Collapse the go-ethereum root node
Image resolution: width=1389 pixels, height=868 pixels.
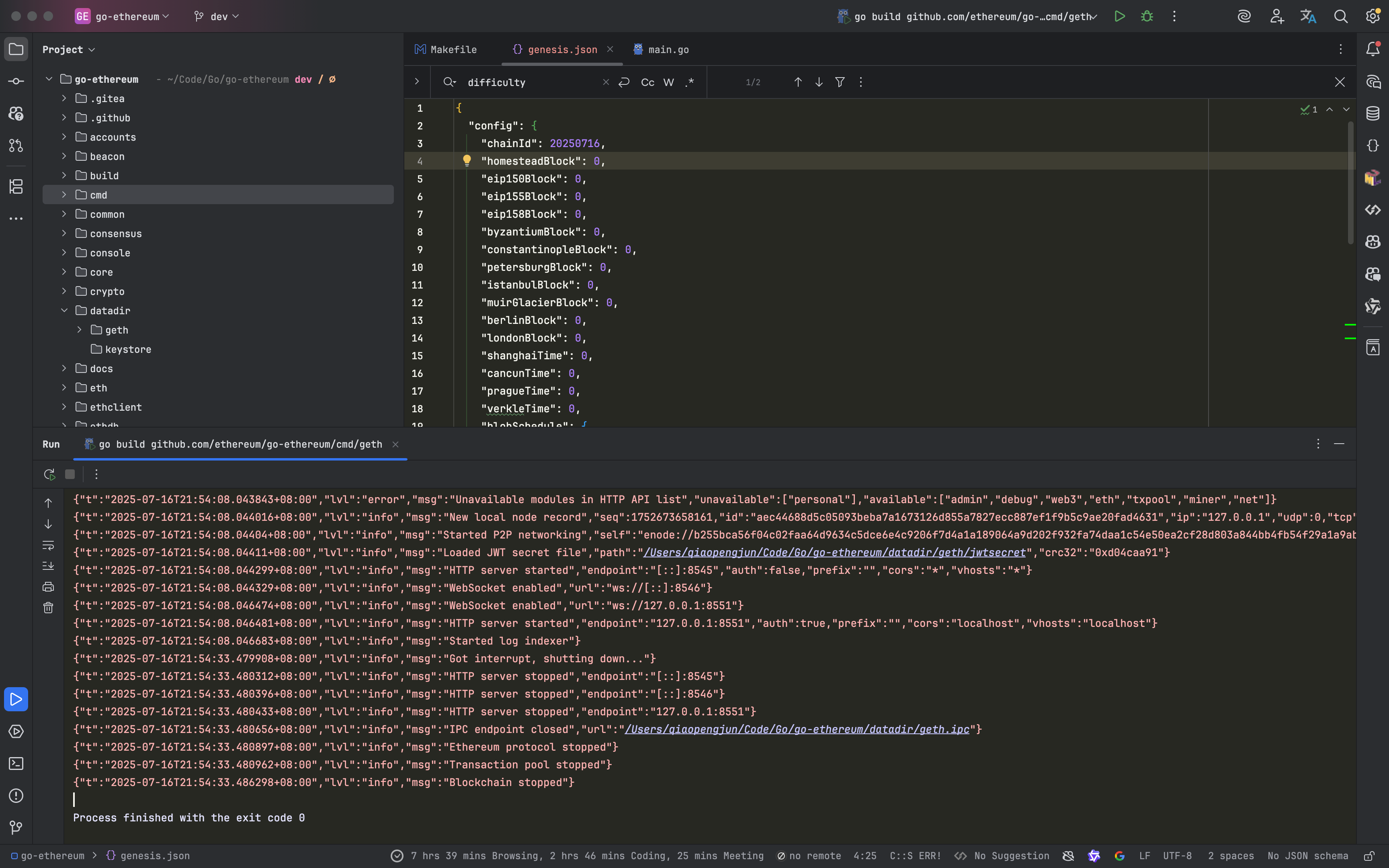pos(49,79)
